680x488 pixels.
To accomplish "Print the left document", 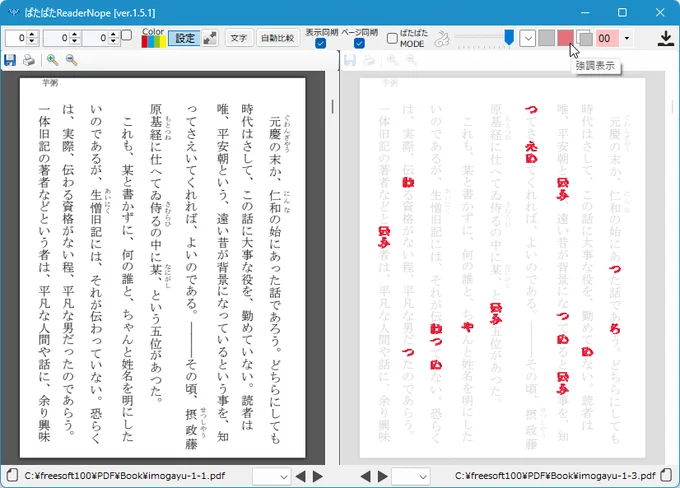I will [29, 60].
